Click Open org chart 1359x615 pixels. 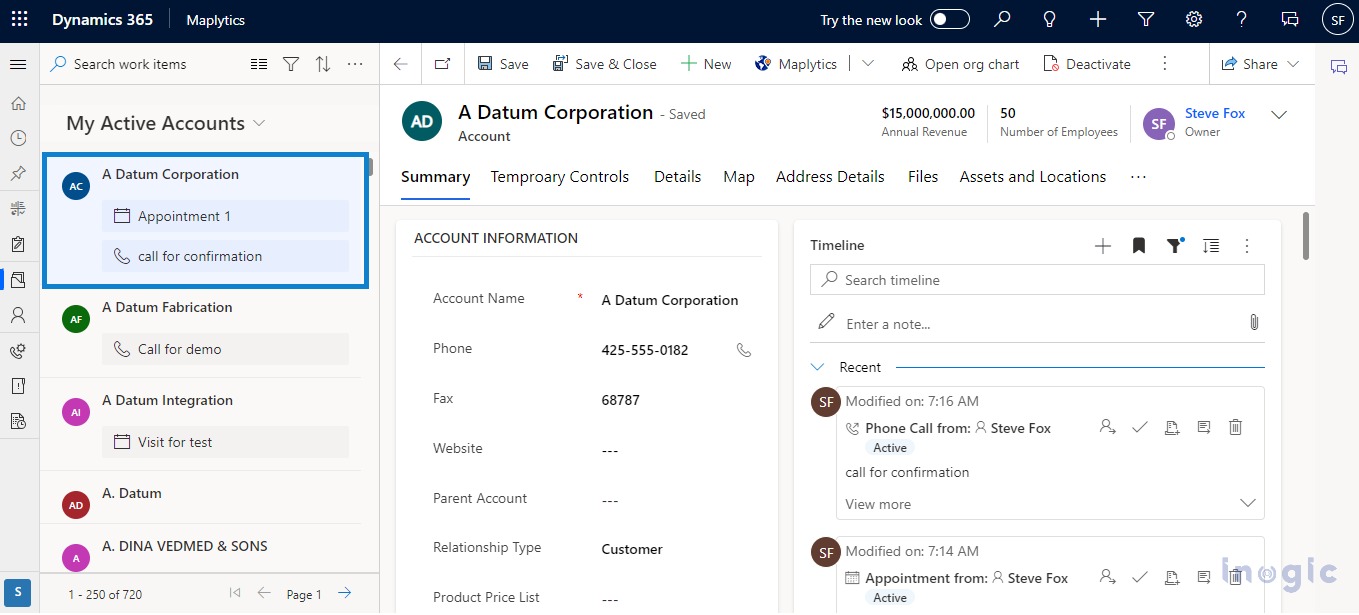tap(960, 64)
